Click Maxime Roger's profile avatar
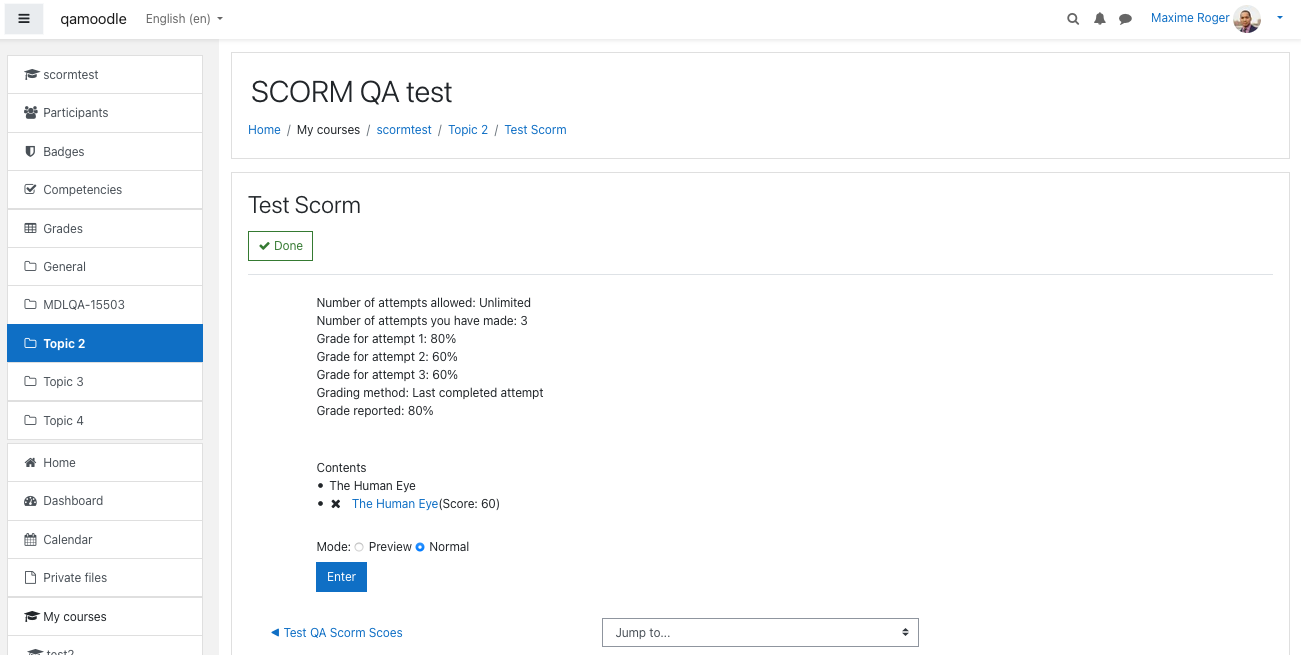This screenshot has width=1301, height=655. (1247, 19)
